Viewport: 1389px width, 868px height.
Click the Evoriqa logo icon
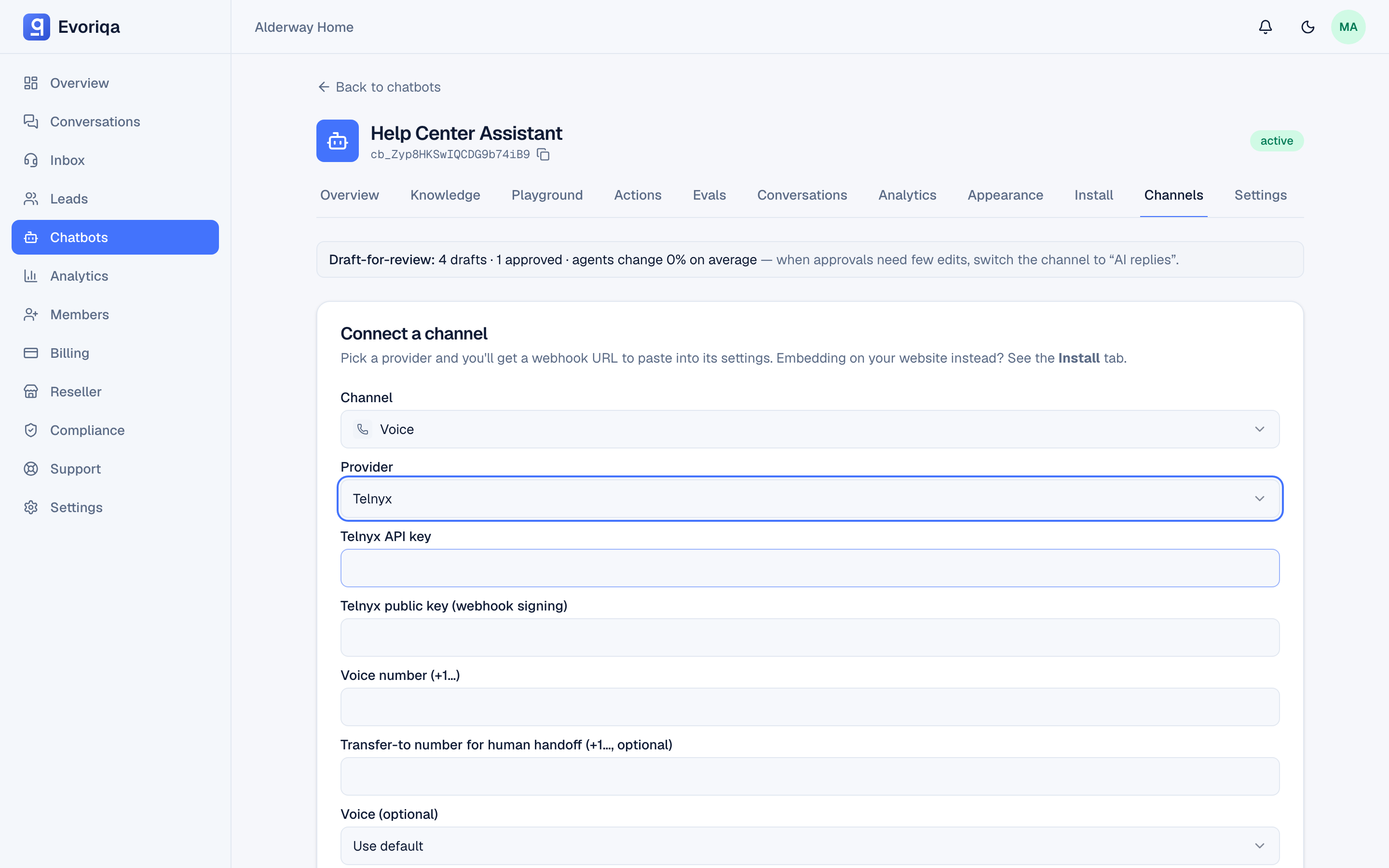36,27
